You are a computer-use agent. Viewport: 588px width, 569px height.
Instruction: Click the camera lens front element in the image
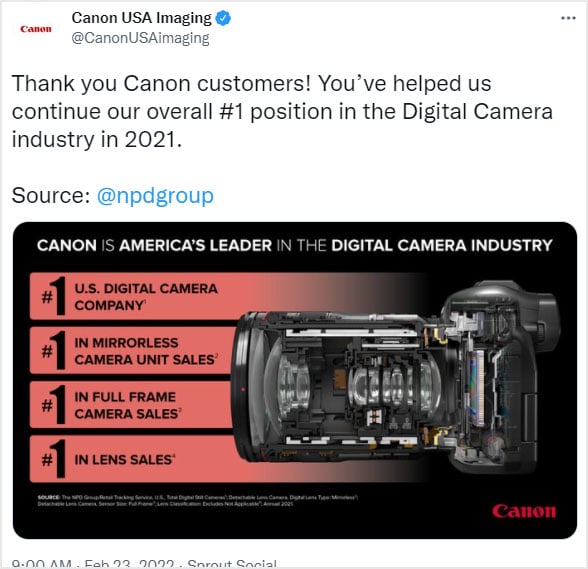[x=255, y=386]
